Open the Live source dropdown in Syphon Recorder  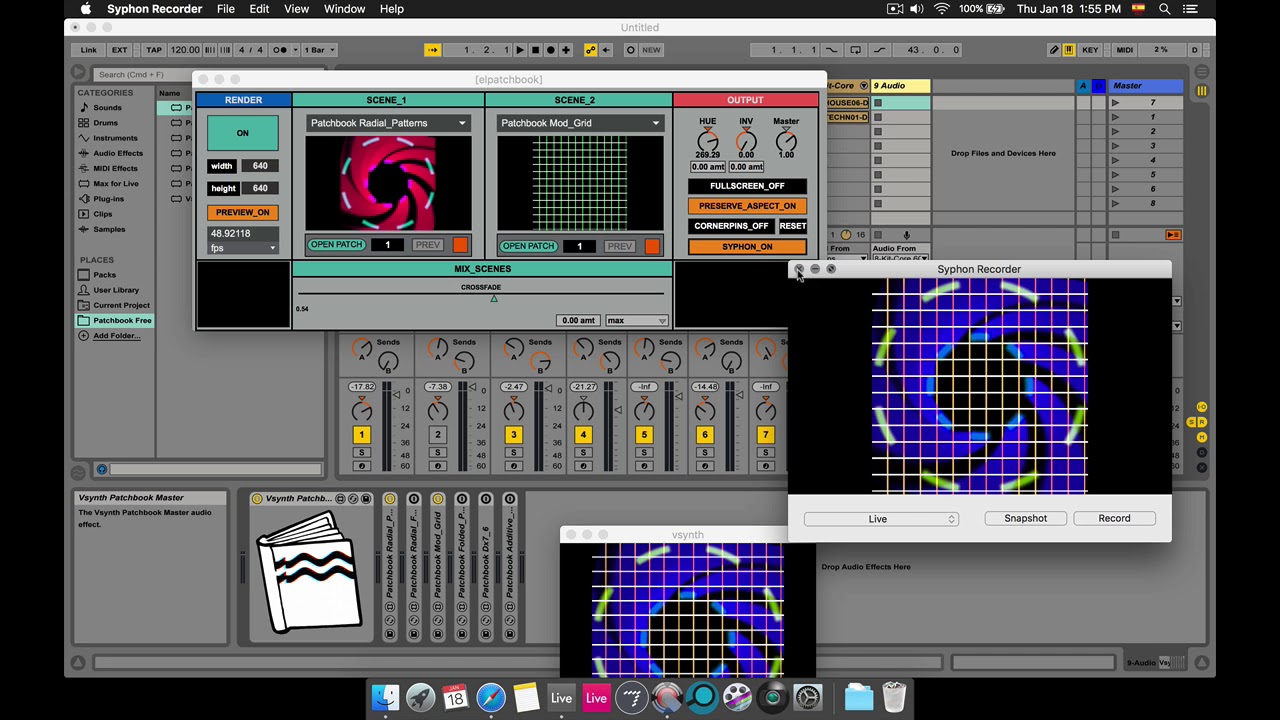(x=881, y=519)
